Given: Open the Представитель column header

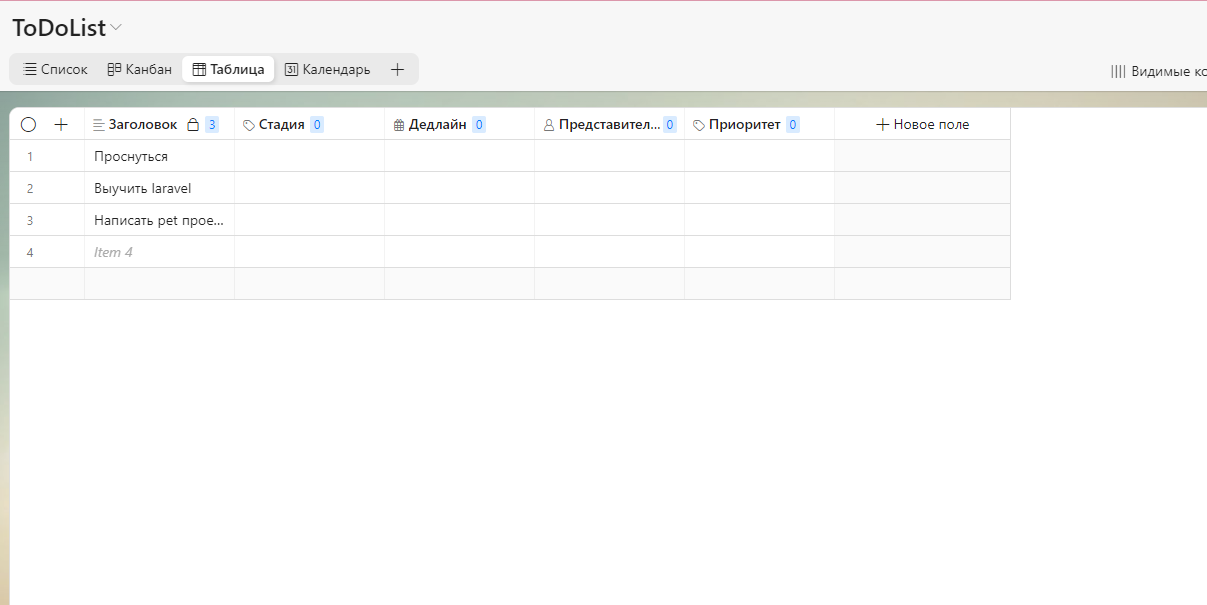Looking at the screenshot, I should [x=610, y=124].
